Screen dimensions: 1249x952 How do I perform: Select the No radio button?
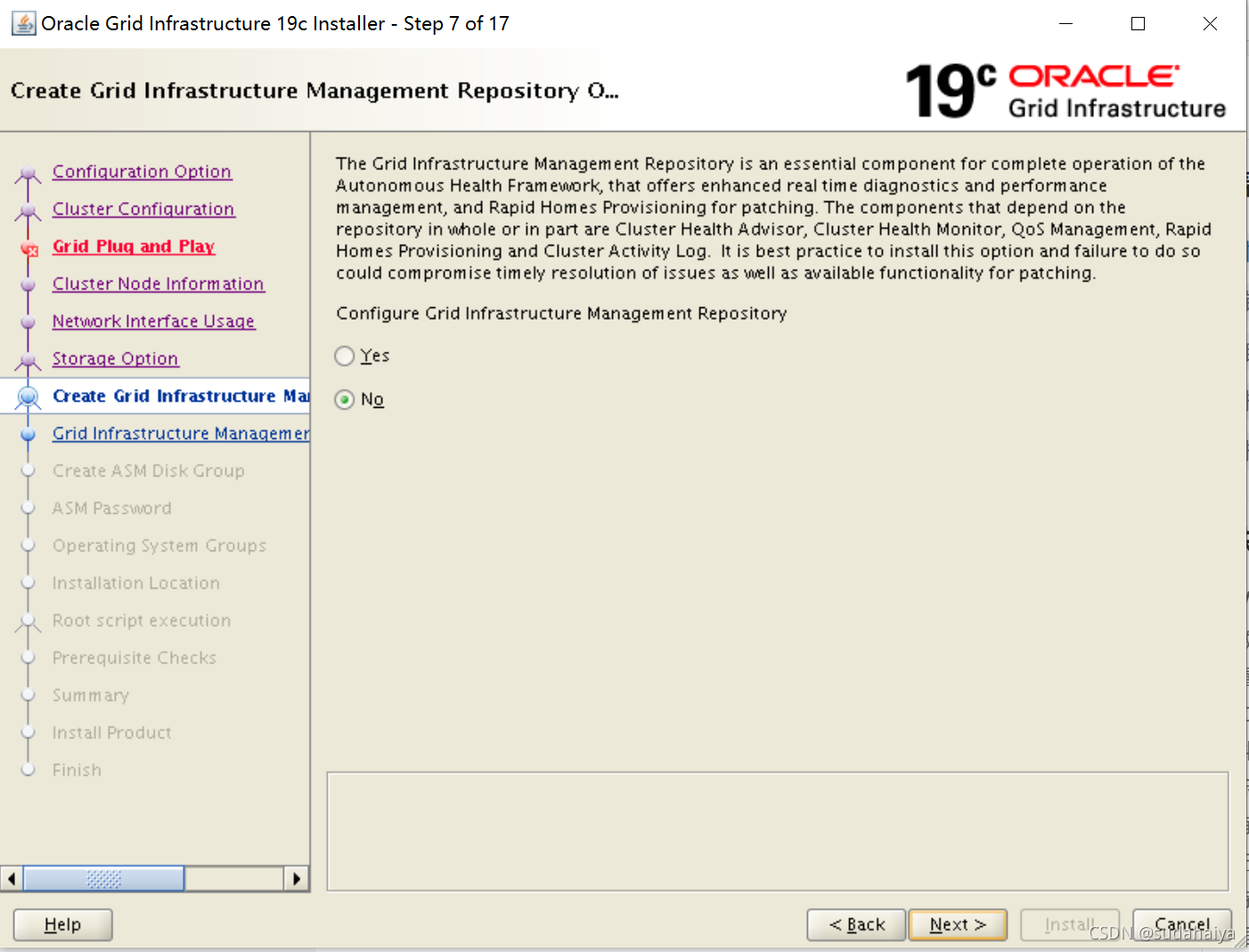pos(345,400)
